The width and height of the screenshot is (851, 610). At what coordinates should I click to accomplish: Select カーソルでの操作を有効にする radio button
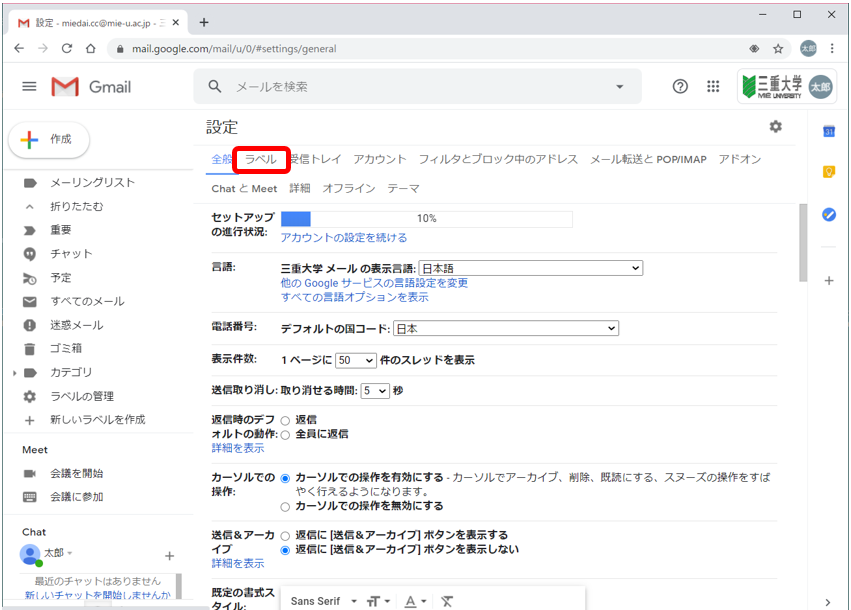pos(285,478)
